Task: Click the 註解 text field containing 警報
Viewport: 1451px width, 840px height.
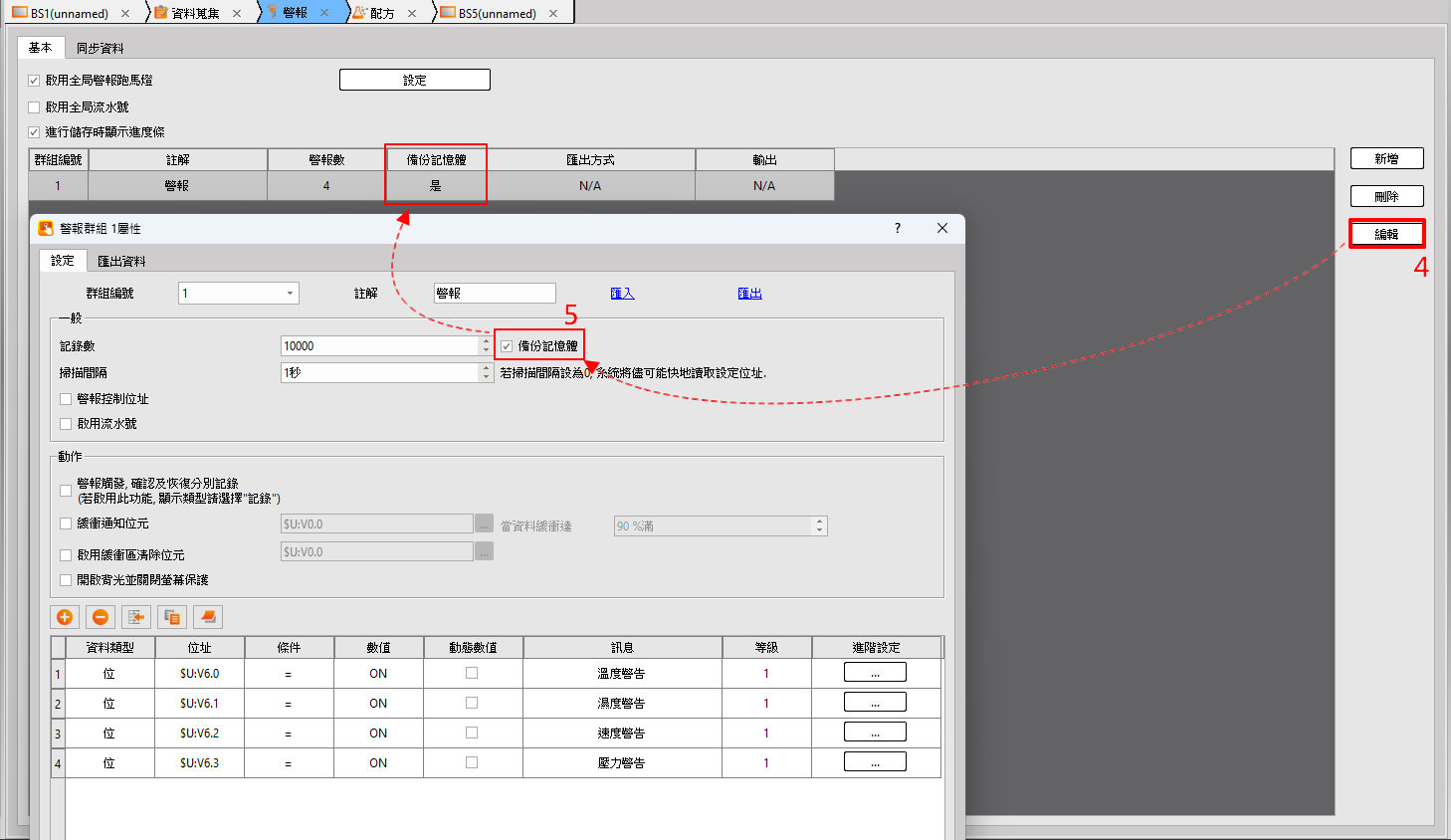Action: (495, 294)
